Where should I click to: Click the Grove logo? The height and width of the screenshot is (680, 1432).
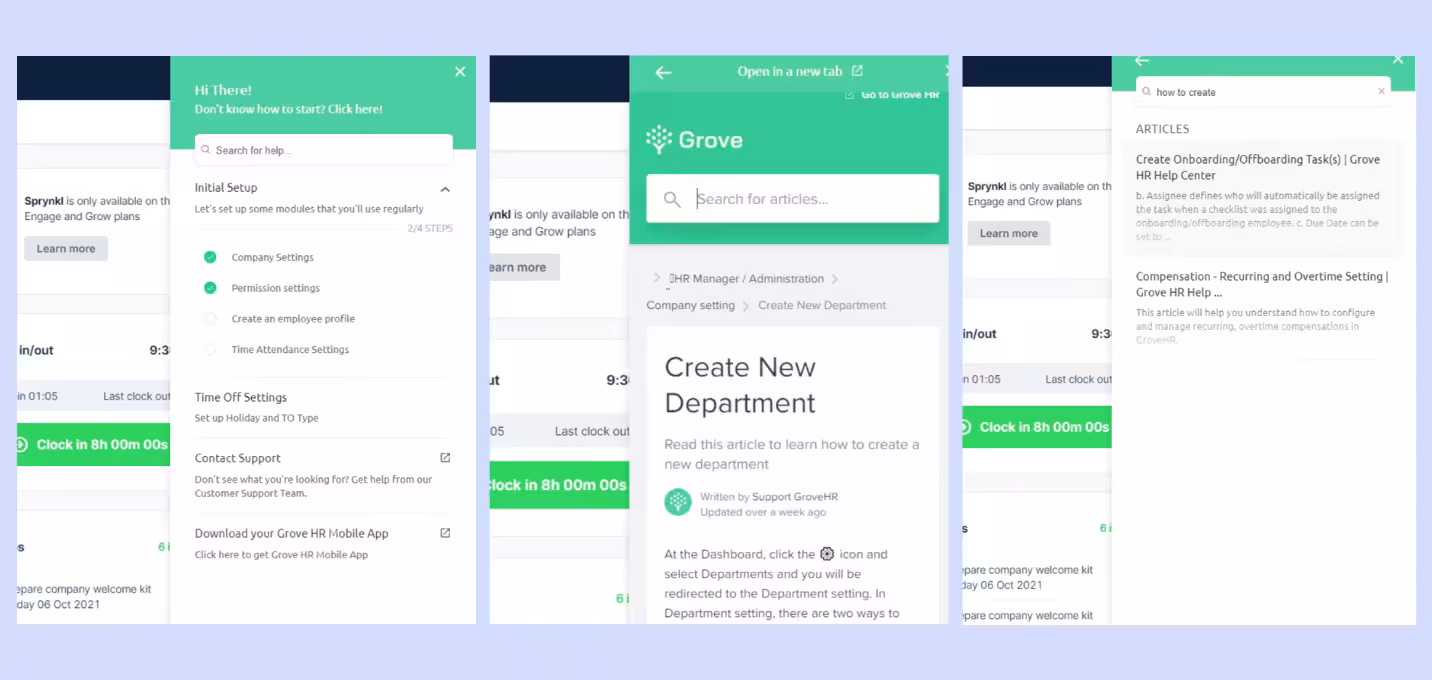[x=694, y=139]
